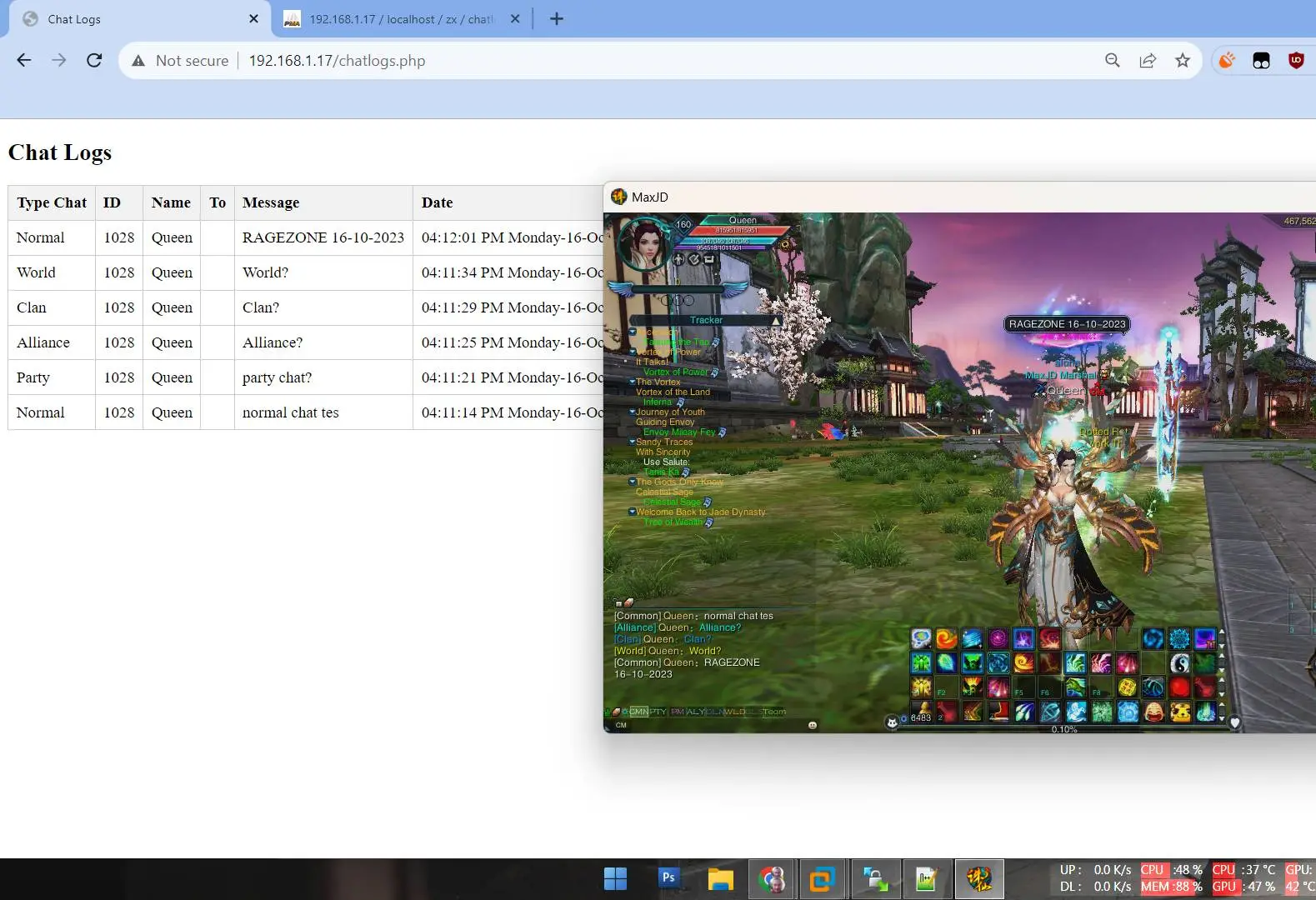Collapse The Gods Only Know quest

click(633, 482)
